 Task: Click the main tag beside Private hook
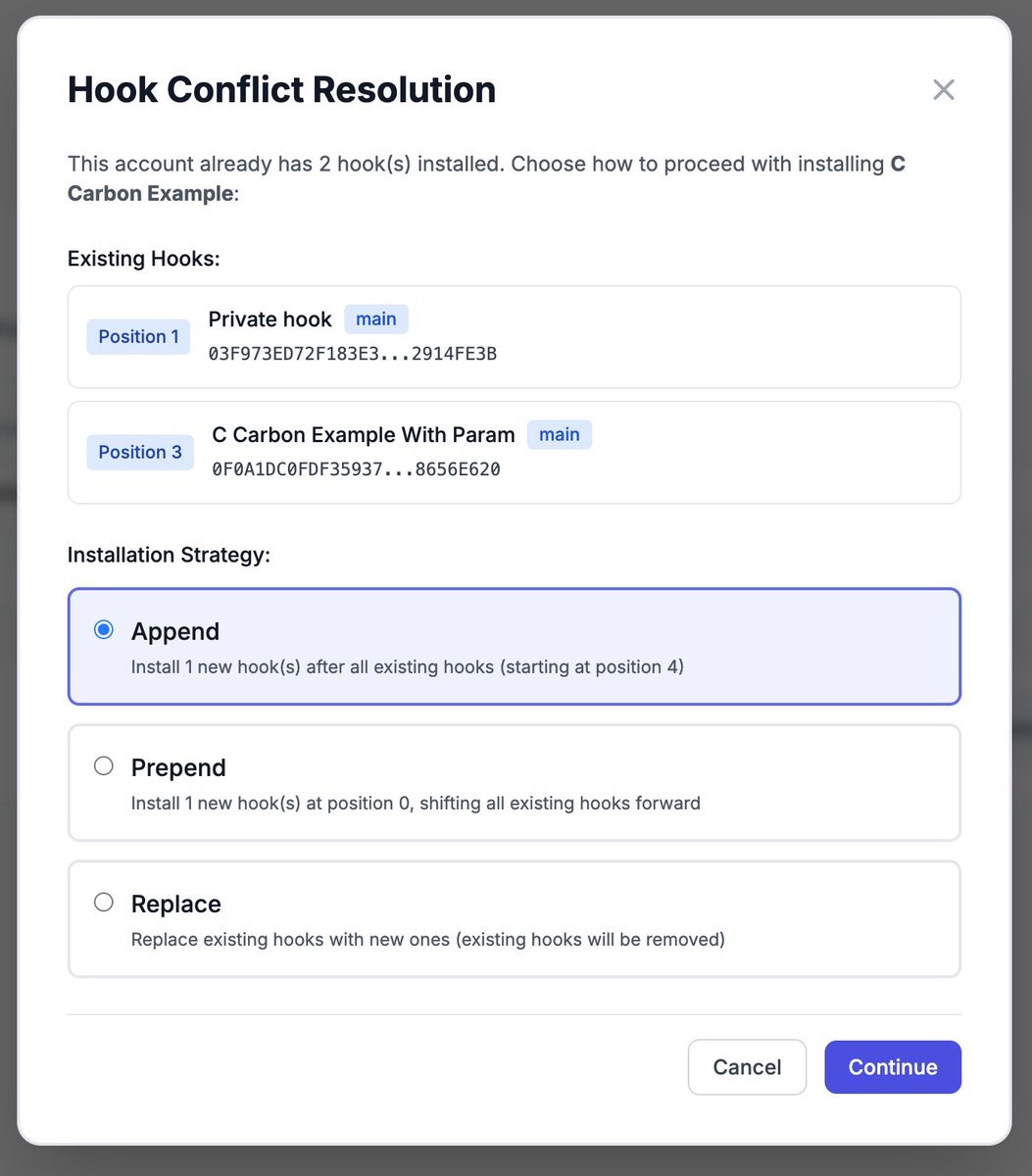point(376,319)
